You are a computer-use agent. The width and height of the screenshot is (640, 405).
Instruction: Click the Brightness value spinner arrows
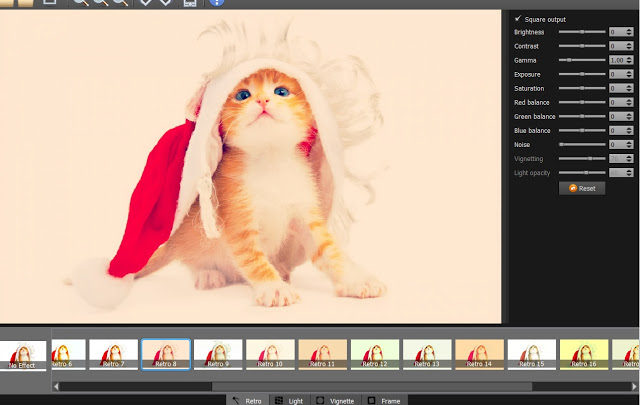tap(629, 32)
